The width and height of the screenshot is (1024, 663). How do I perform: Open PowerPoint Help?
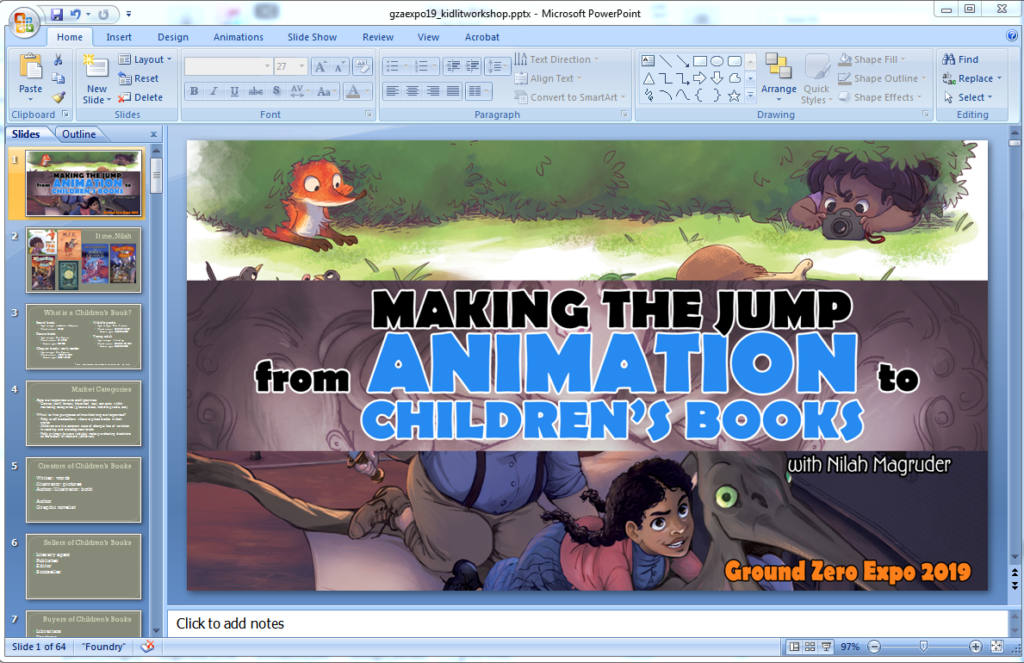pyautogui.click(x=1012, y=36)
